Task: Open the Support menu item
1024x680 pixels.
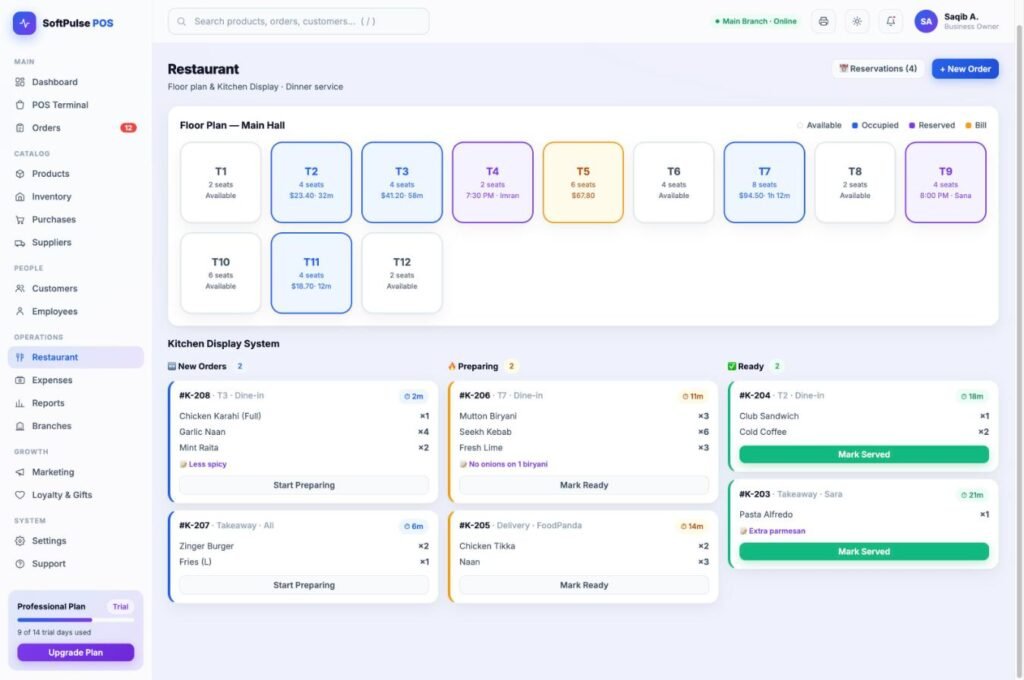Action: pyautogui.click(x=76, y=564)
